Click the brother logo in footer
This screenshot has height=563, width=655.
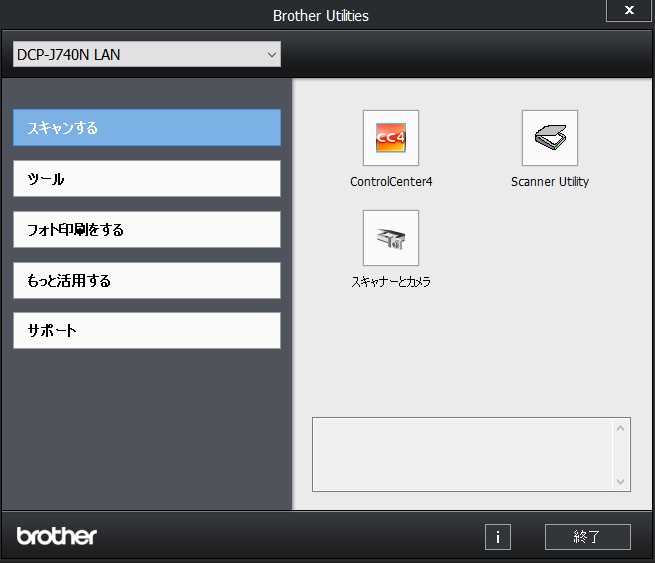pyautogui.click(x=57, y=536)
